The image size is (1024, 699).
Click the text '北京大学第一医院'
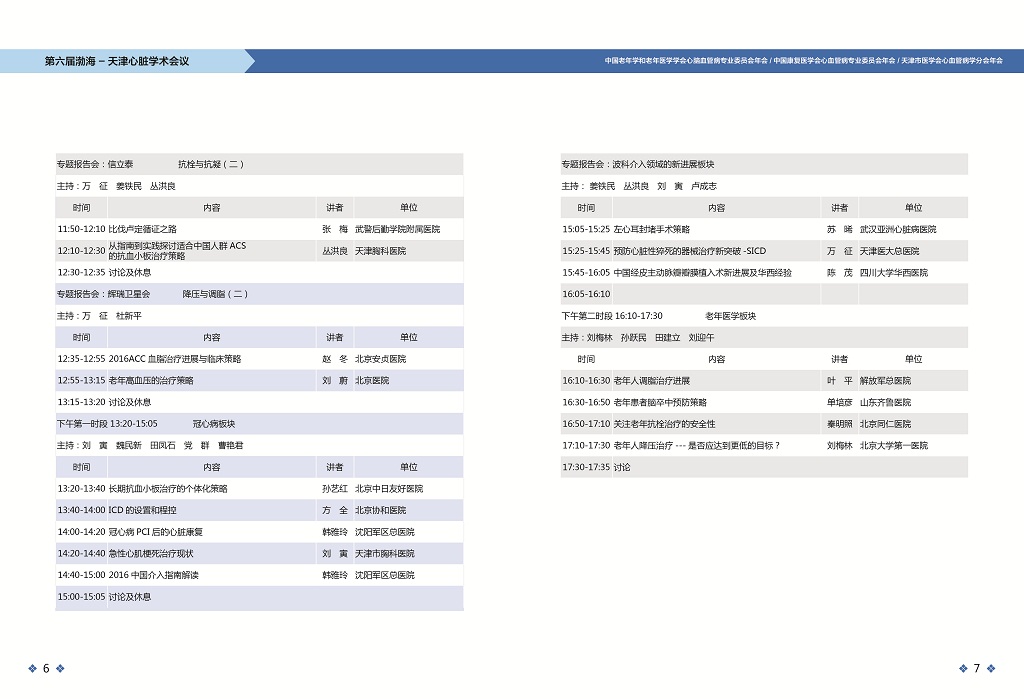[x=893, y=446]
